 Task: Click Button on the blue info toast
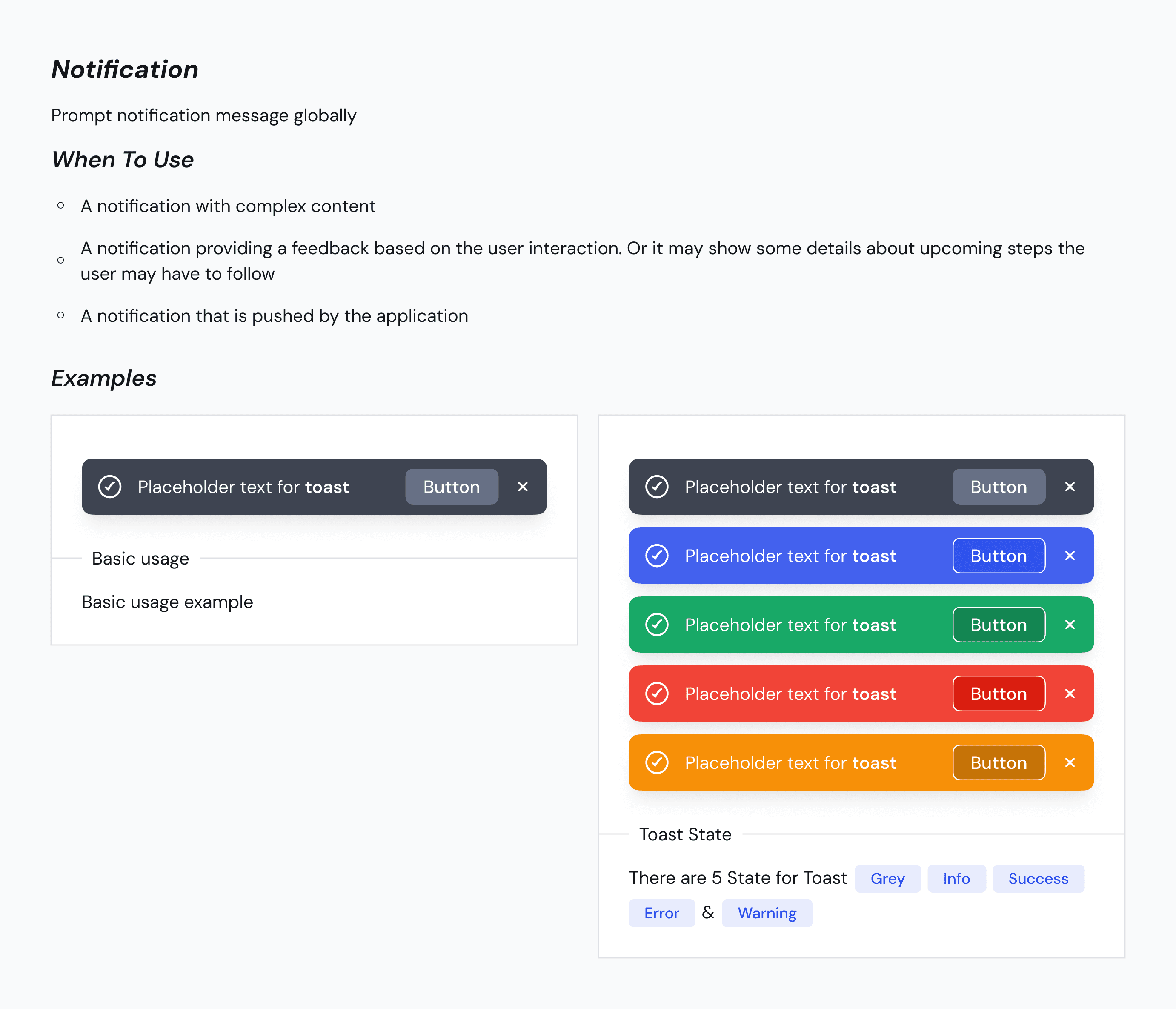[x=999, y=555]
